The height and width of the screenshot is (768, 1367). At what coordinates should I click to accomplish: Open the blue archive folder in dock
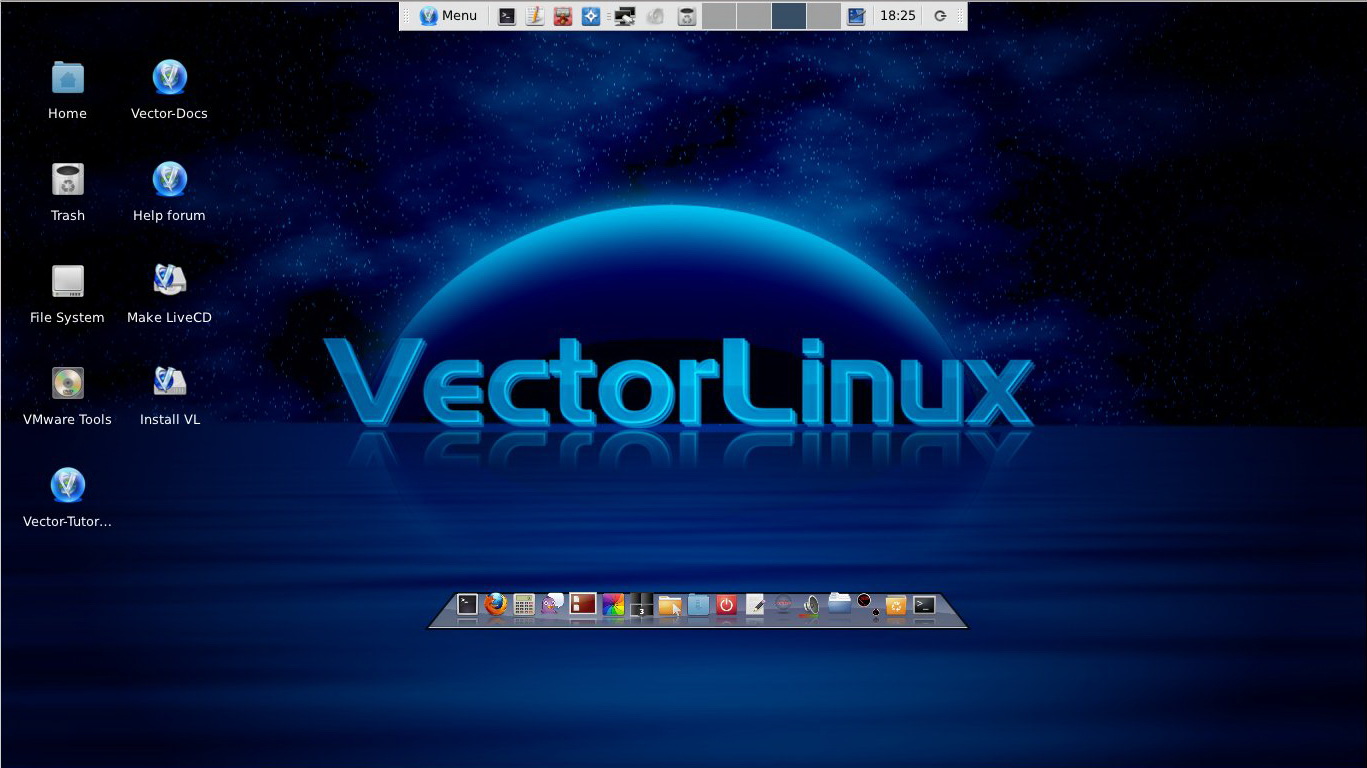[x=698, y=604]
